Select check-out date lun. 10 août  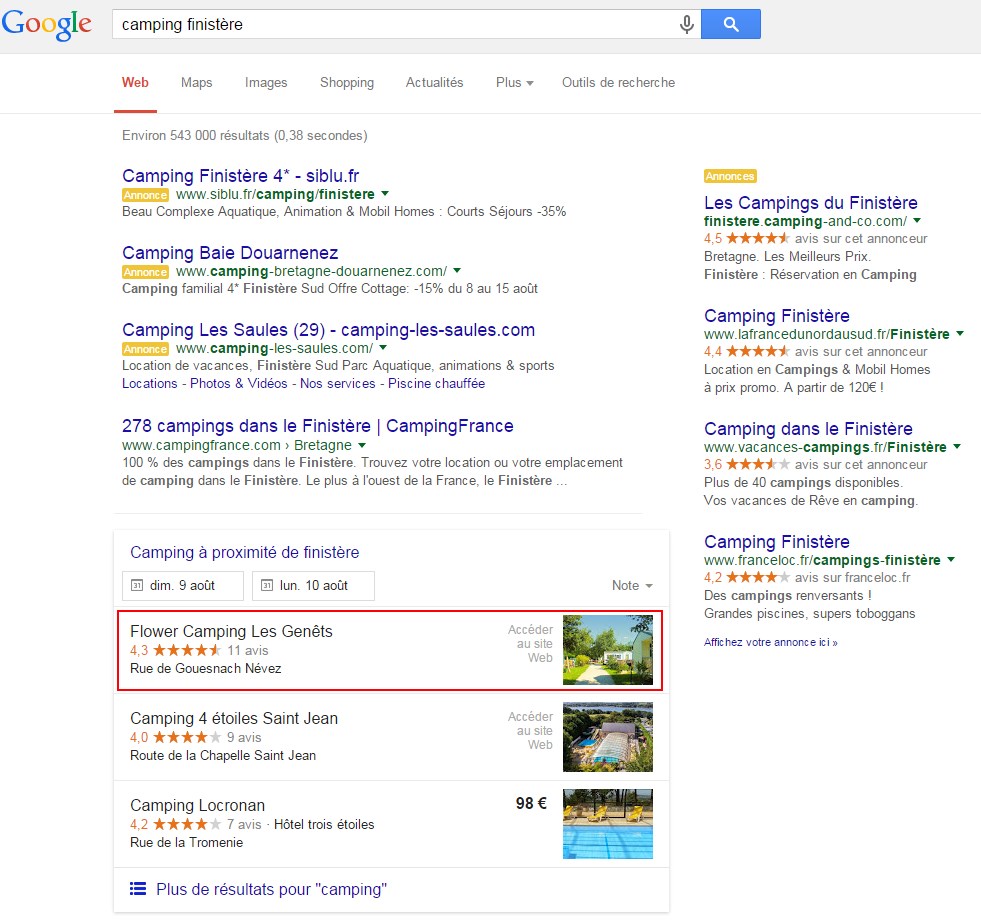tap(313, 585)
